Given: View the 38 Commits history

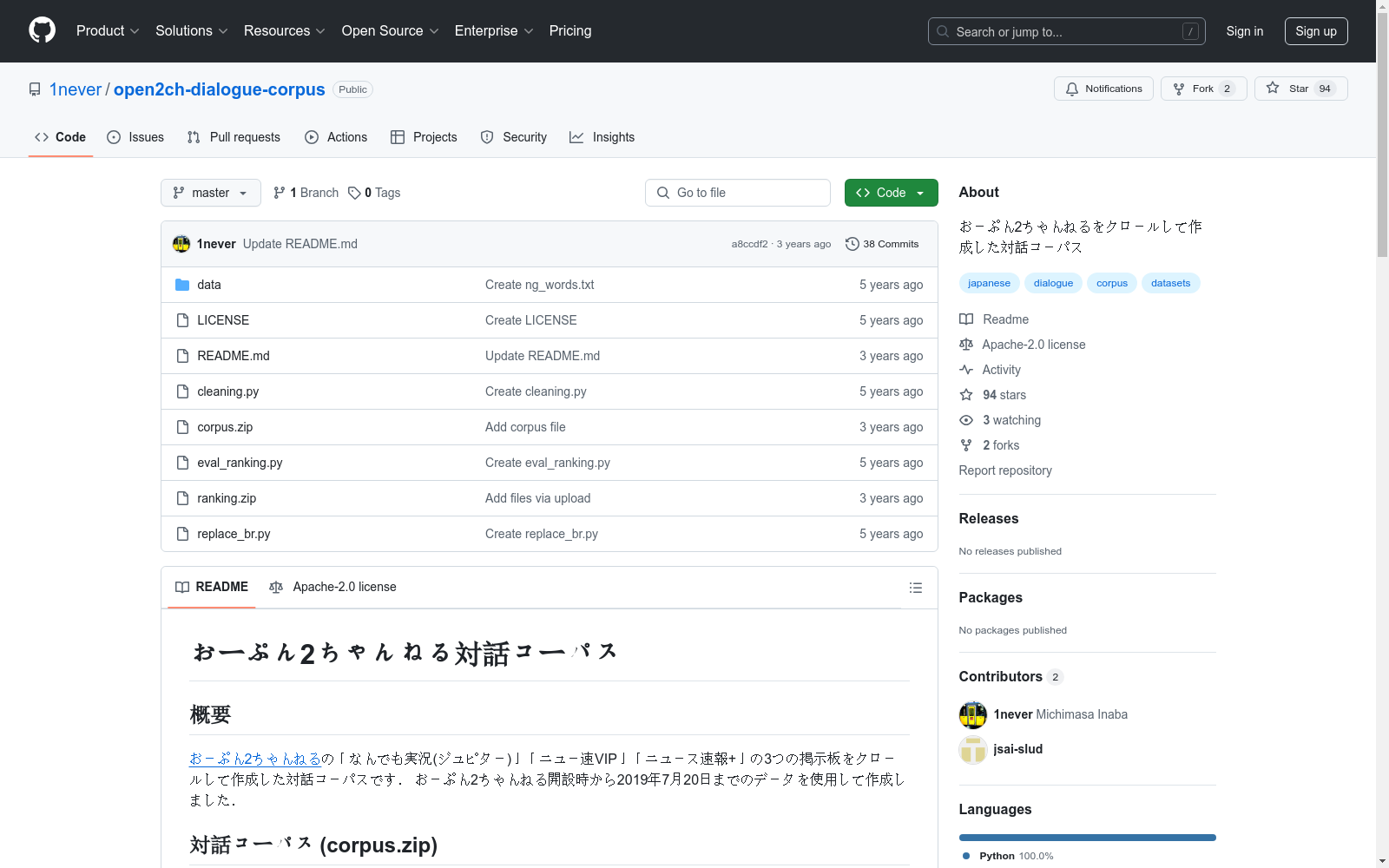Looking at the screenshot, I should click(882, 244).
